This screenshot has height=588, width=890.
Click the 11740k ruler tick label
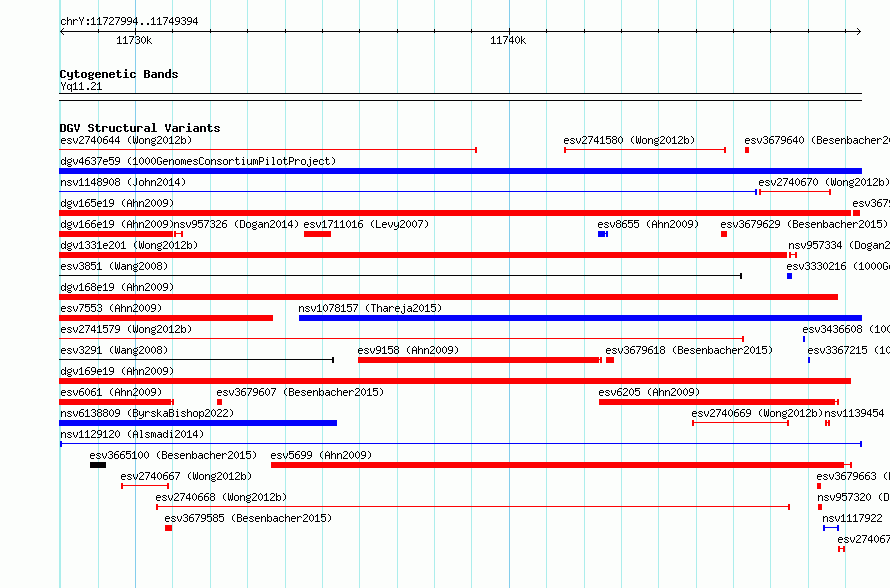508,40
